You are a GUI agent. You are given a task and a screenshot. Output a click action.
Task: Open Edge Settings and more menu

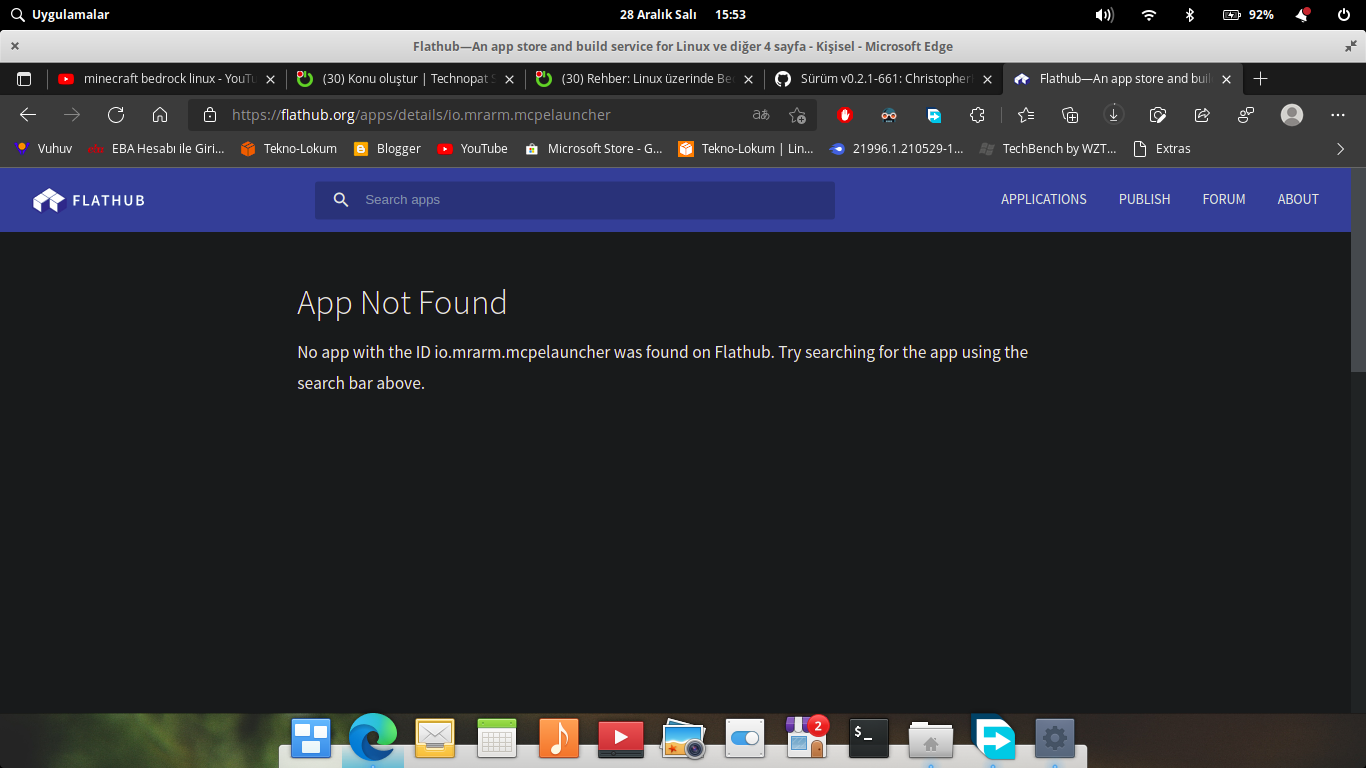point(1338,115)
